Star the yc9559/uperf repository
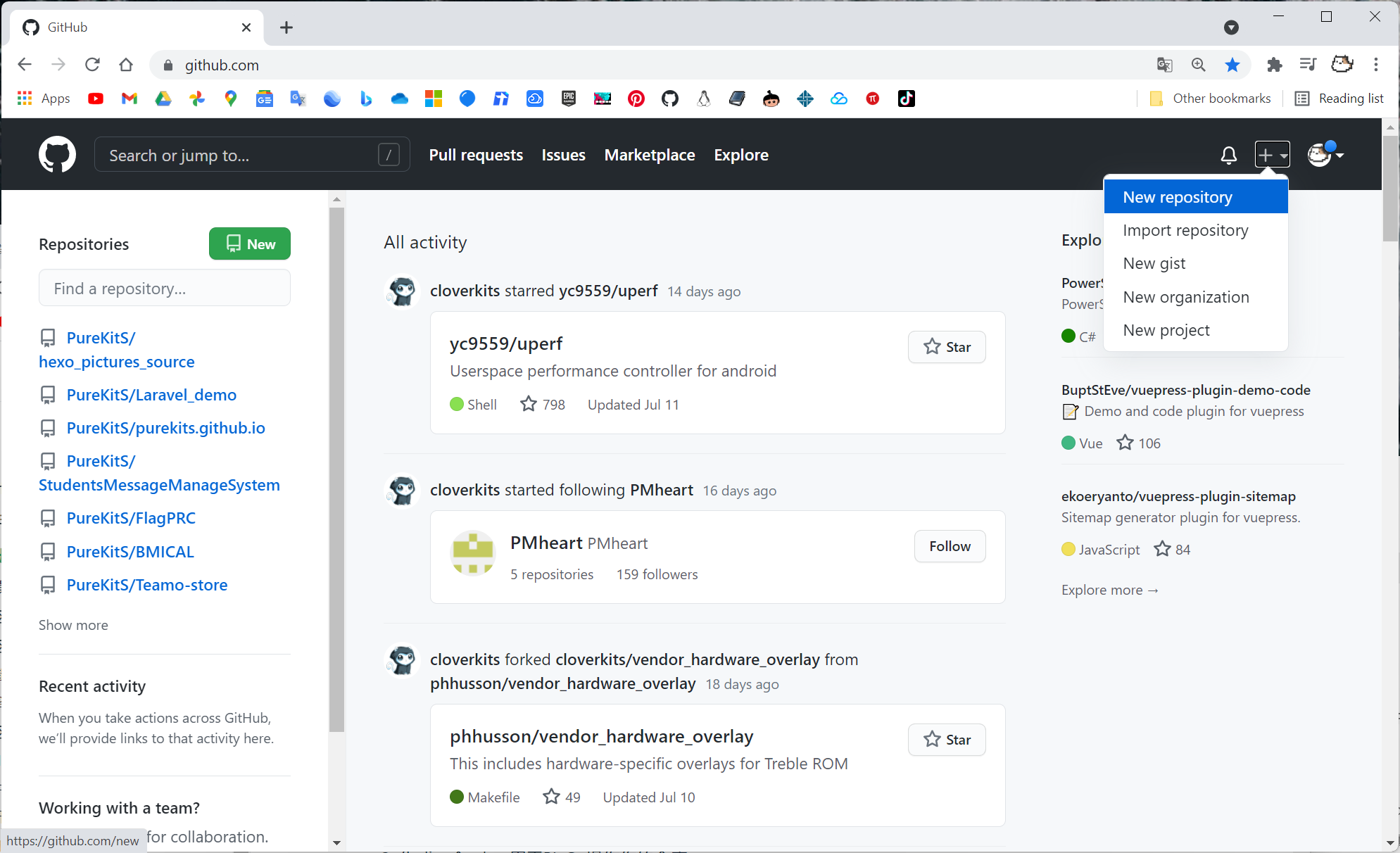Image resolution: width=1400 pixels, height=853 pixels. 947,347
